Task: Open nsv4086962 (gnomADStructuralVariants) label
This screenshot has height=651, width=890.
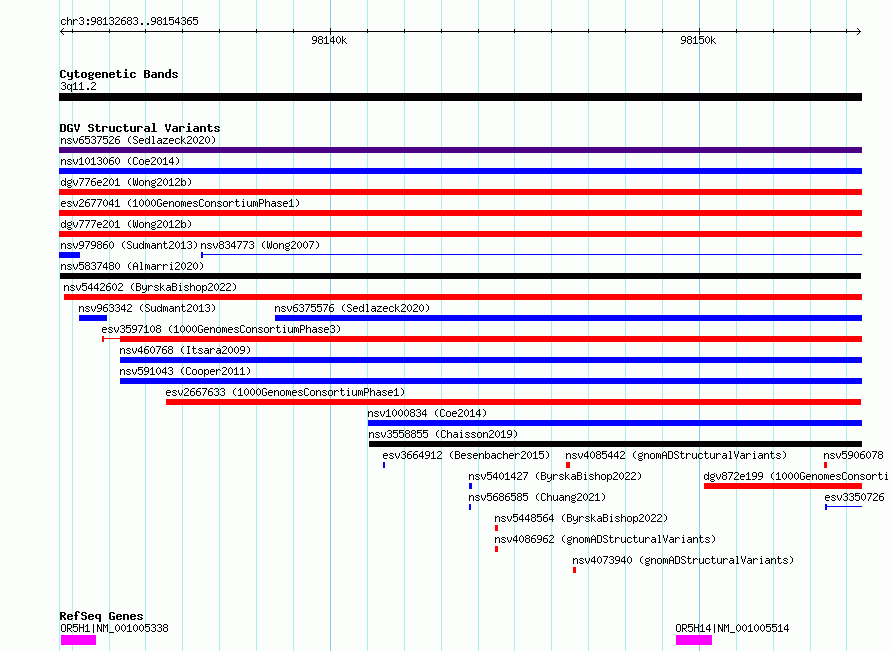Action: (x=605, y=539)
